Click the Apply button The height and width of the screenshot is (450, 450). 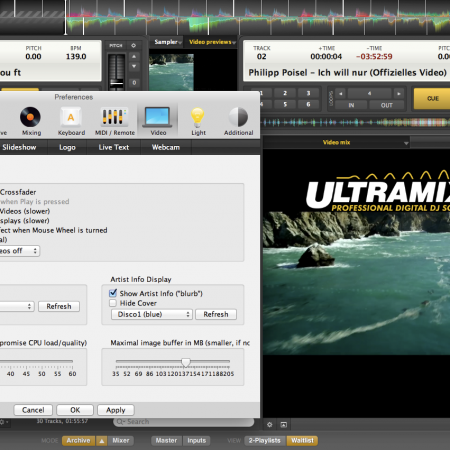coord(116,410)
